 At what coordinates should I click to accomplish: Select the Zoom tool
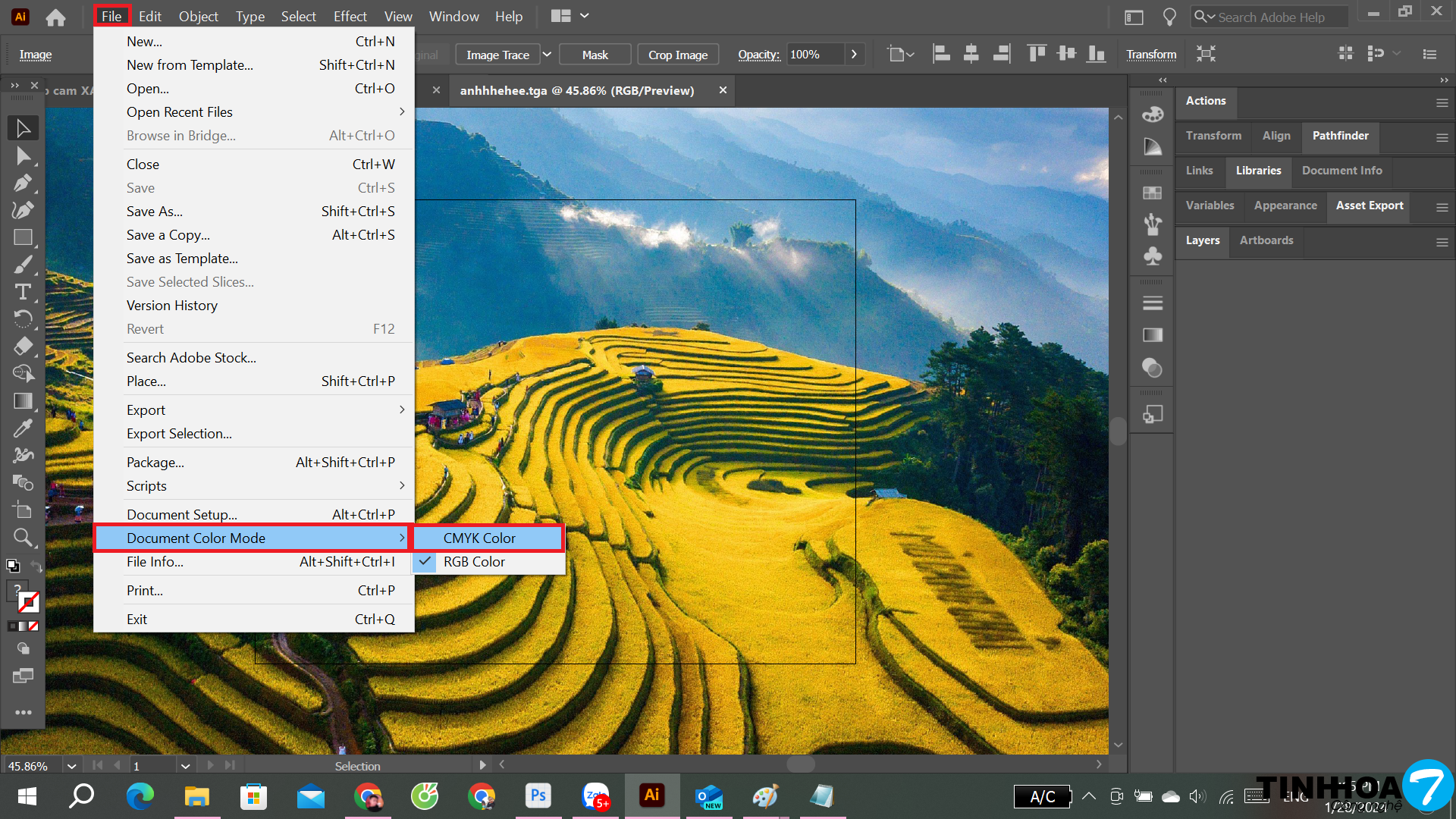[x=23, y=538]
